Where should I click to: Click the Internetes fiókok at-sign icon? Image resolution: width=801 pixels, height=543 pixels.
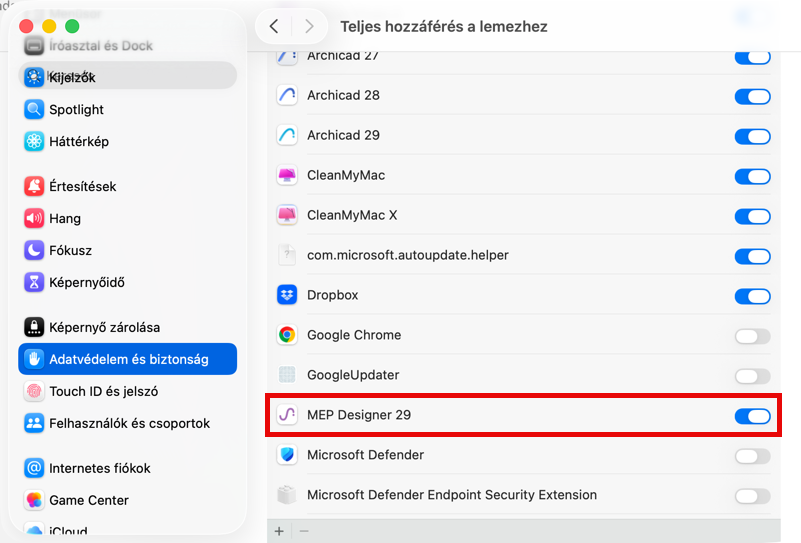point(34,468)
